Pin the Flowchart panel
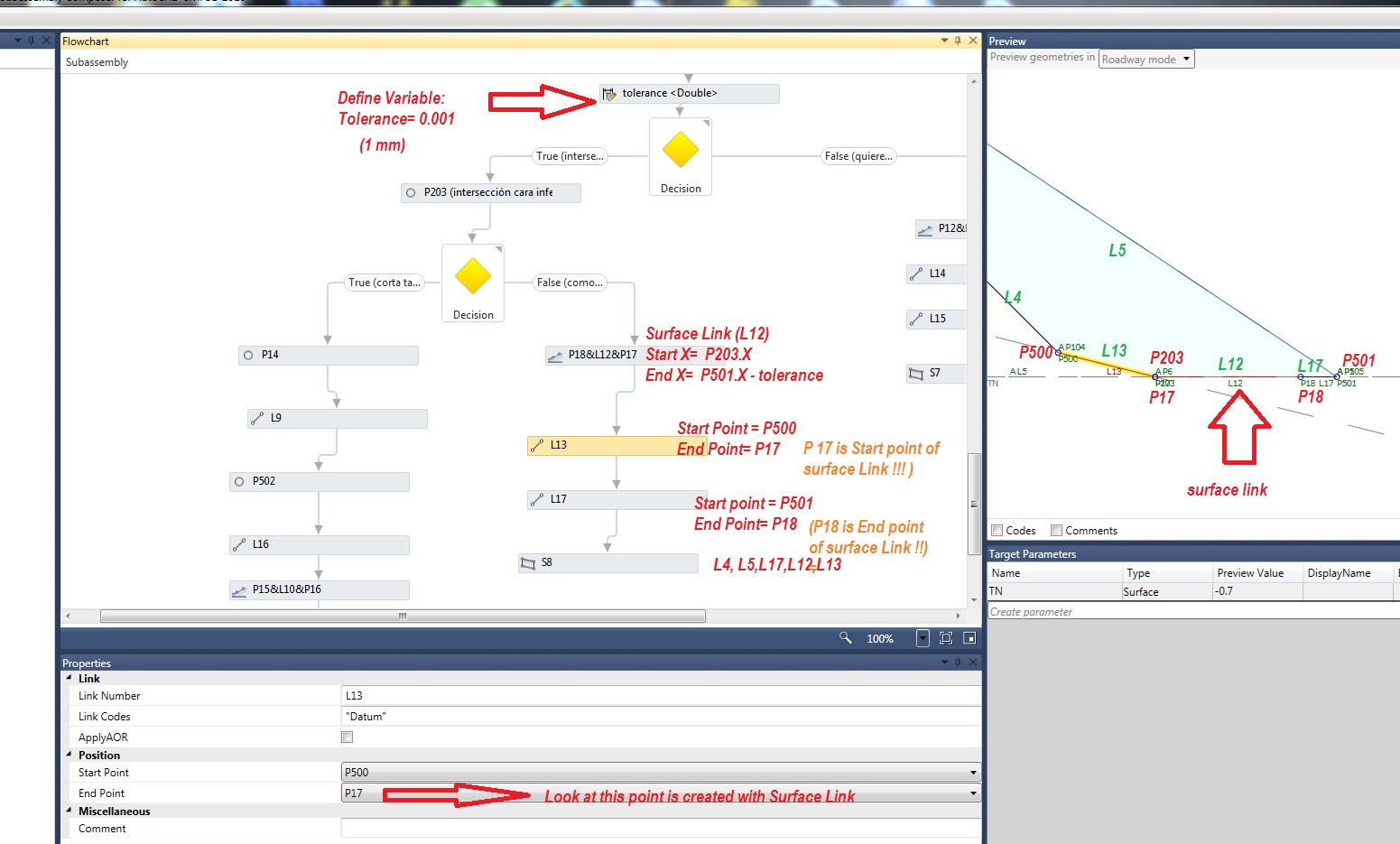The width and height of the screenshot is (1400, 844). coord(958,41)
